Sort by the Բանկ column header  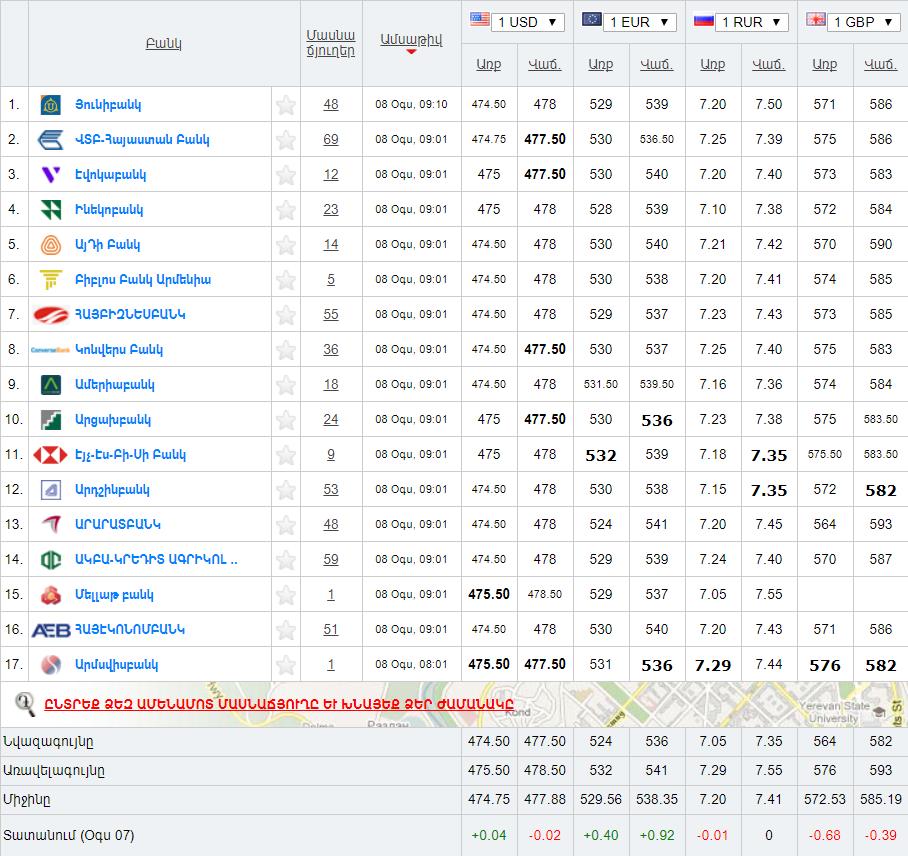164,43
